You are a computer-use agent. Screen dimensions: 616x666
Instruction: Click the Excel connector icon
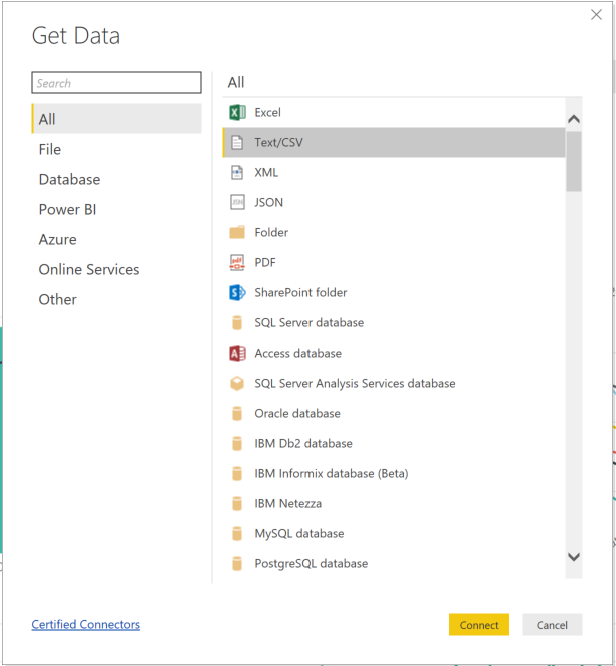click(x=237, y=113)
